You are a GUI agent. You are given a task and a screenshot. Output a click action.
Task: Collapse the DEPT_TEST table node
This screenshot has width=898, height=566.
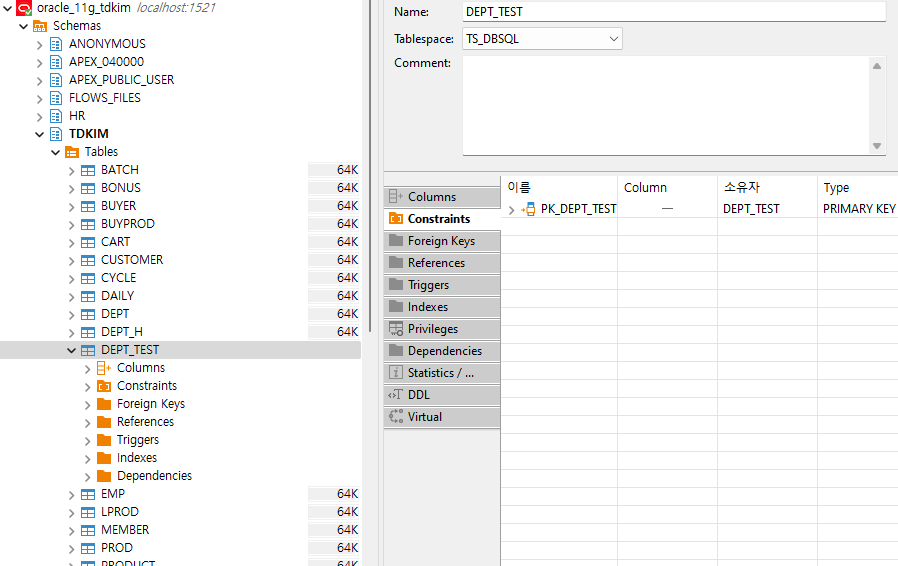tap(72, 350)
